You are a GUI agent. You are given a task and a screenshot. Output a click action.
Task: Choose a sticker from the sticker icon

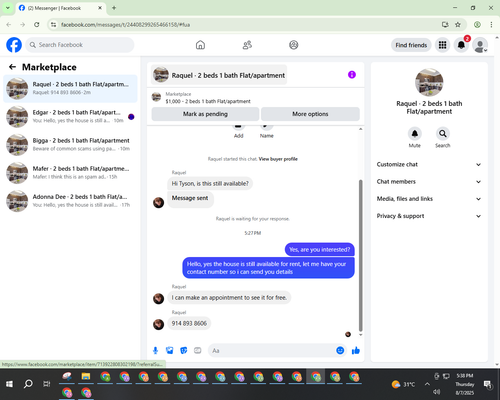184,350
